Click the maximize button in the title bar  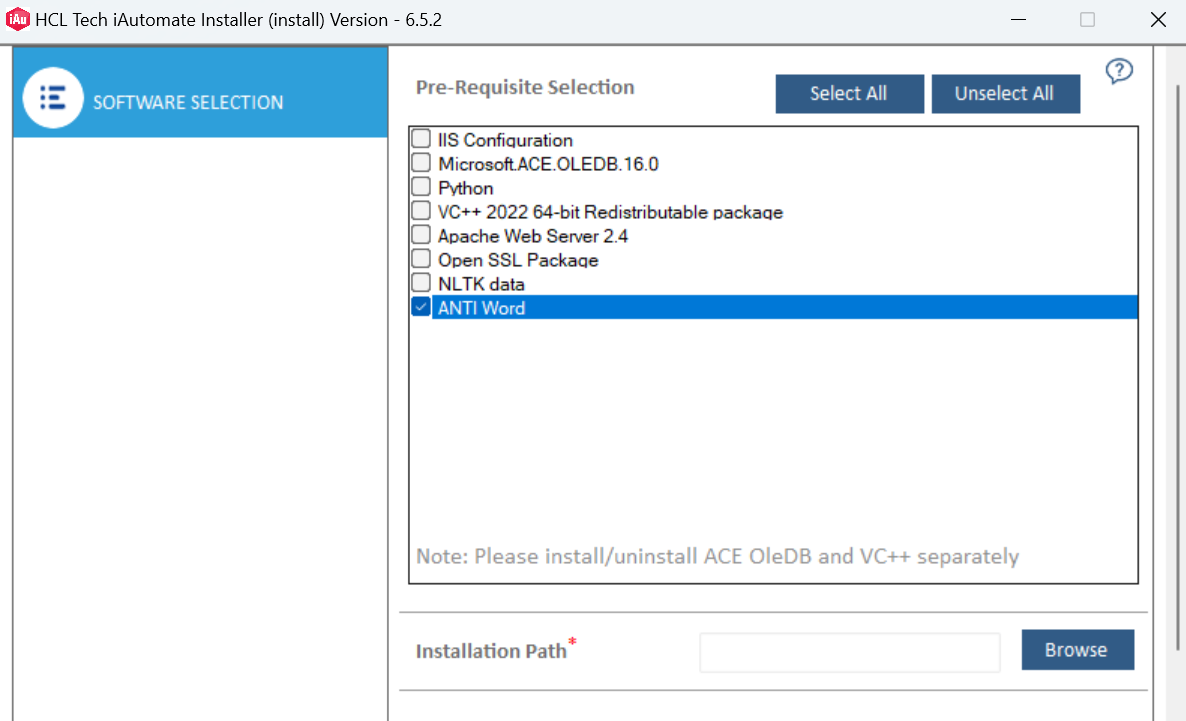[x=1087, y=20]
